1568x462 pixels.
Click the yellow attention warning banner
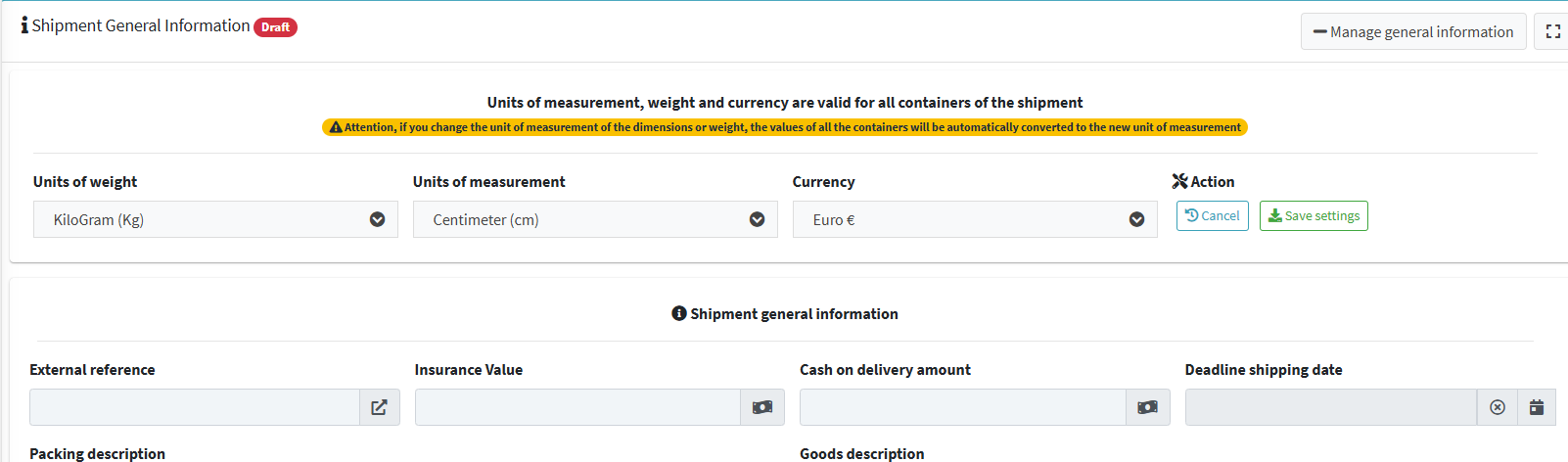[785, 127]
